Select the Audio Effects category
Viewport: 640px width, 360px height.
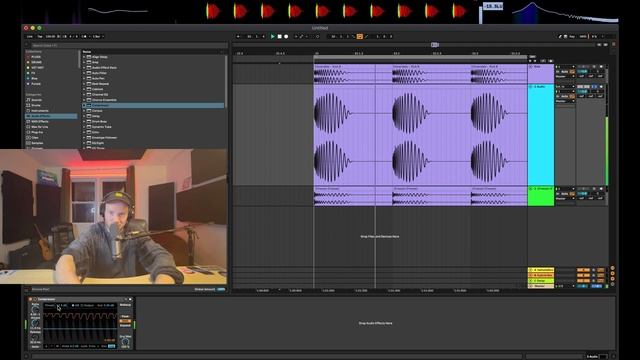[51, 116]
